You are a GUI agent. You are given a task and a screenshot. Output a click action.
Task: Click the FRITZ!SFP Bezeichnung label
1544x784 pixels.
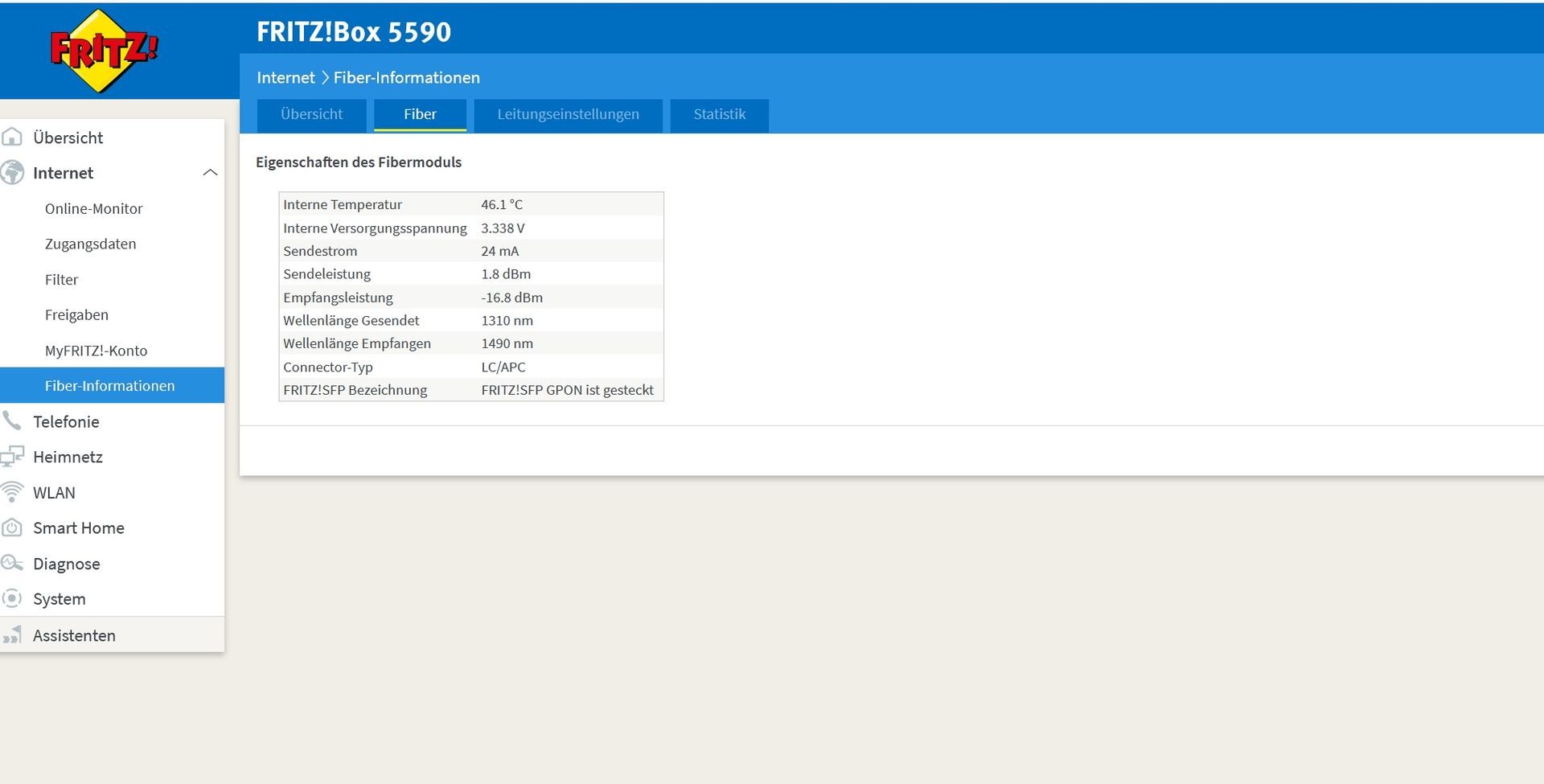point(355,390)
